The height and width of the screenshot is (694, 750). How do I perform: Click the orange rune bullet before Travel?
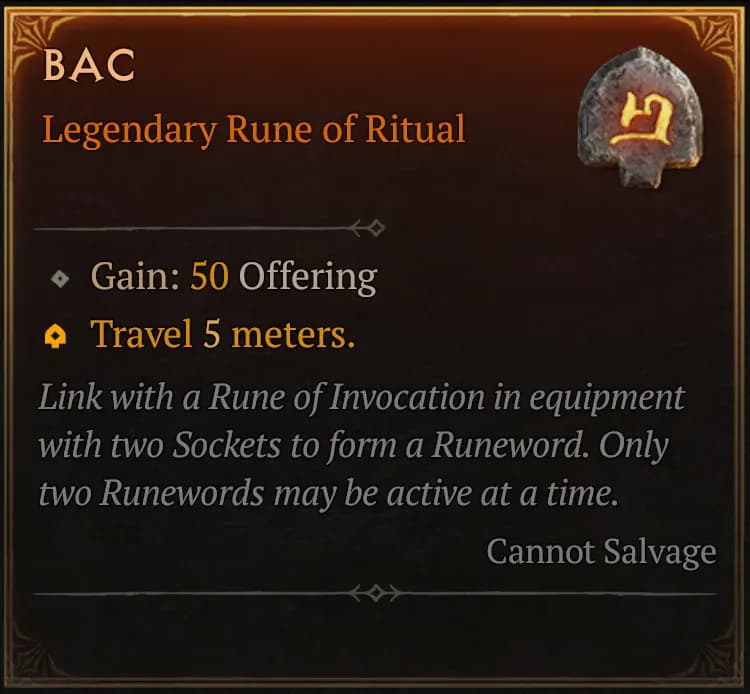pyautogui.click(x=55, y=336)
